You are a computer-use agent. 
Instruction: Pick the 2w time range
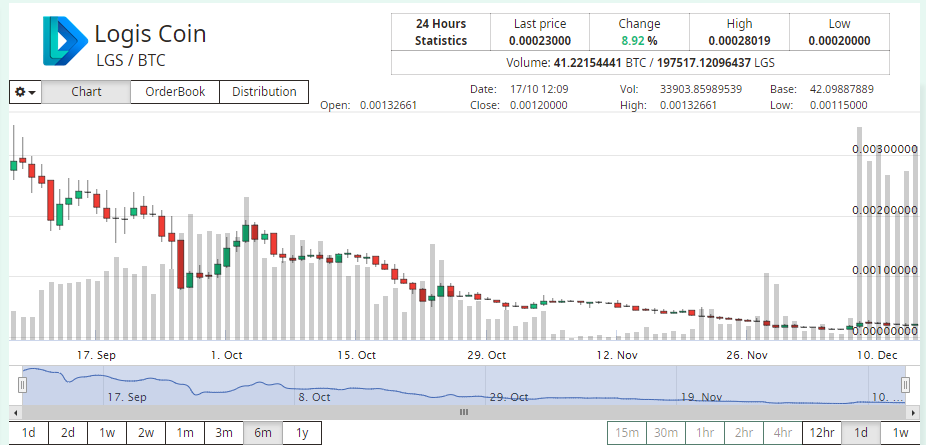[x=146, y=433]
